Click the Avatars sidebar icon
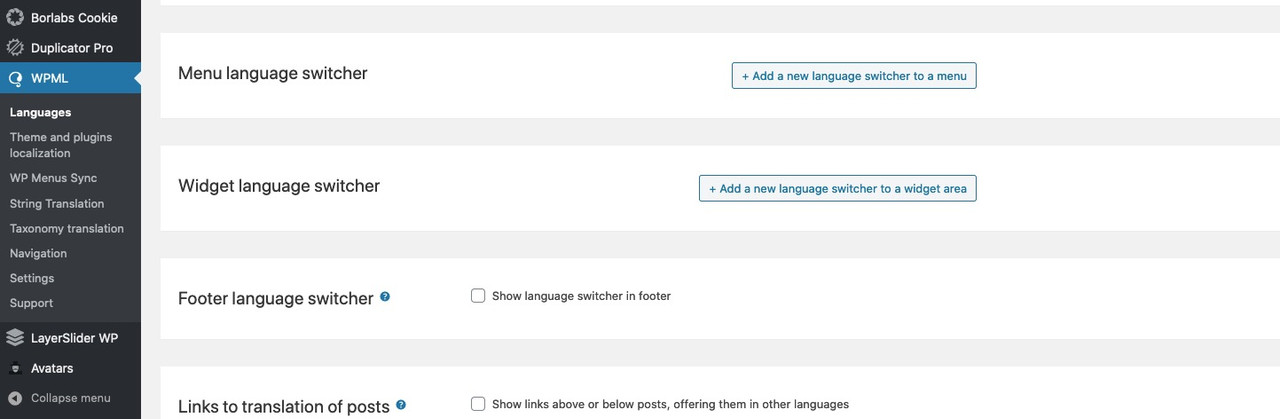The width and height of the screenshot is (1280, 419). [x=15, y=368]
